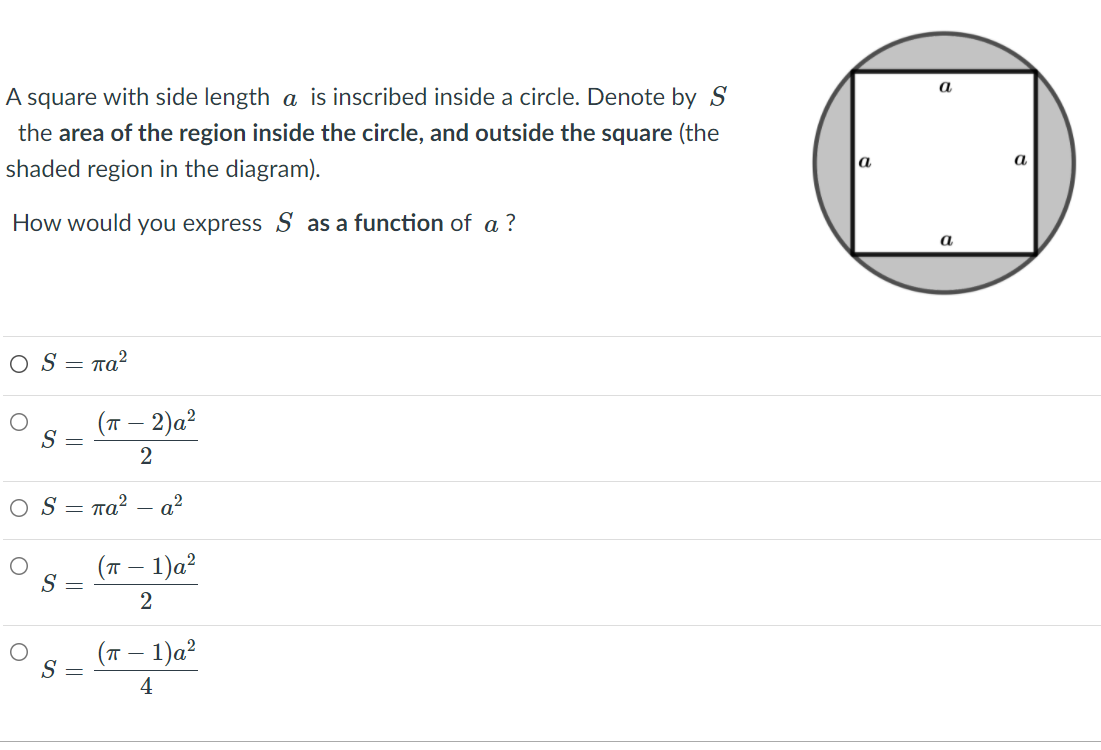The height and width of the screenshot is (750, 1101).
Task: Select the option S = (π − 1)a²/2
Action: point(17,566)
